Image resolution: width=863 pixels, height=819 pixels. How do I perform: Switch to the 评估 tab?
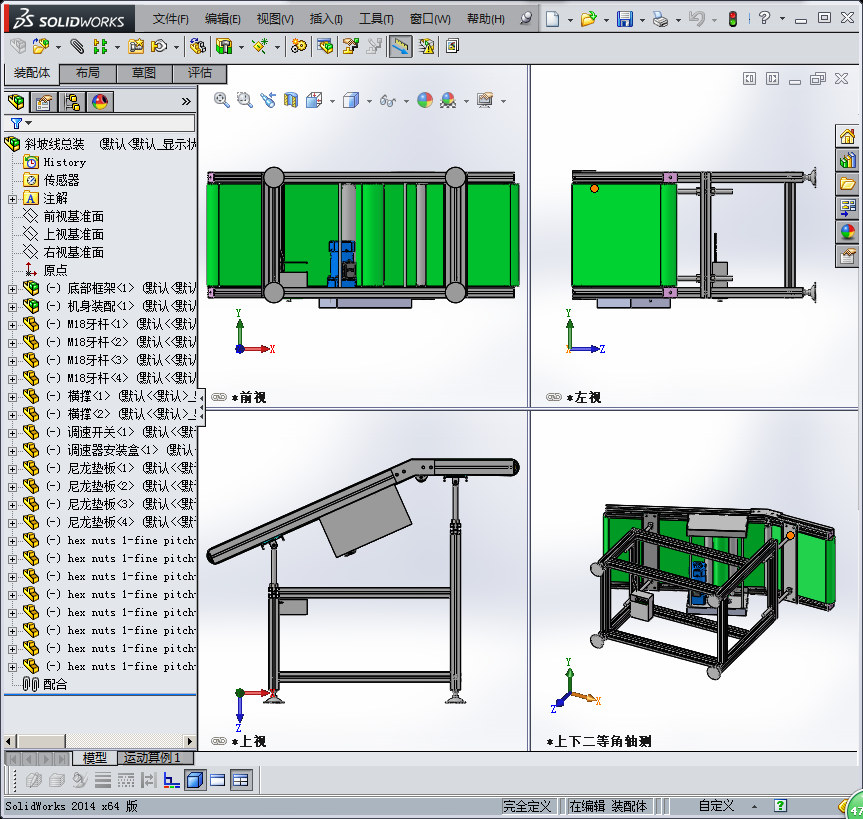(x=200, y=73)
